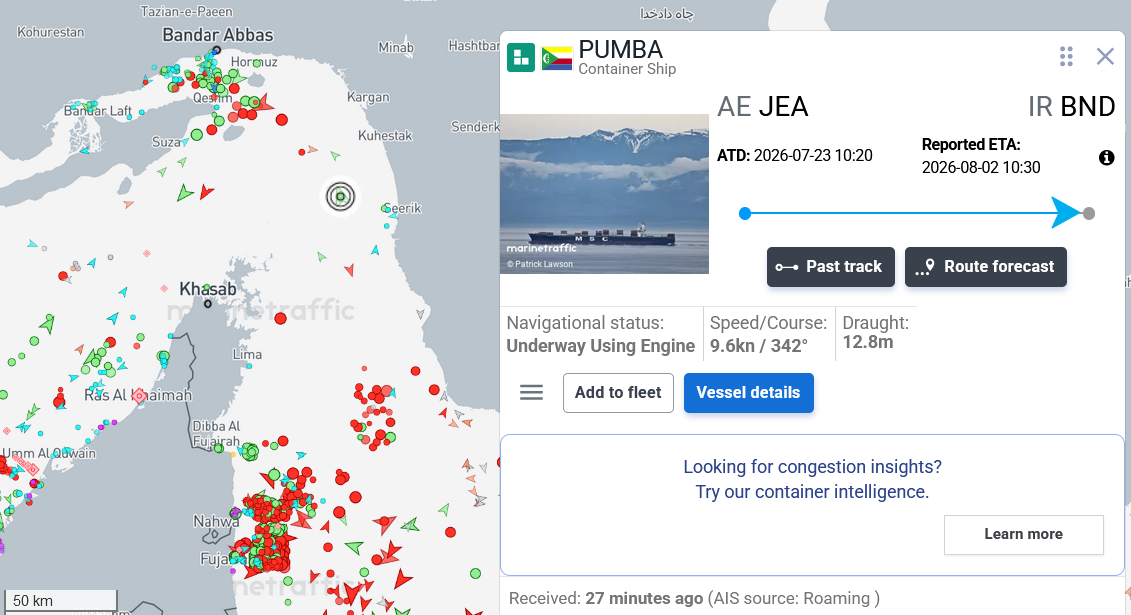Click the Reported ETA 2026-08-02 10:30 value
The height and width of the screenshot is (615, 1131).
pos(981,167)
